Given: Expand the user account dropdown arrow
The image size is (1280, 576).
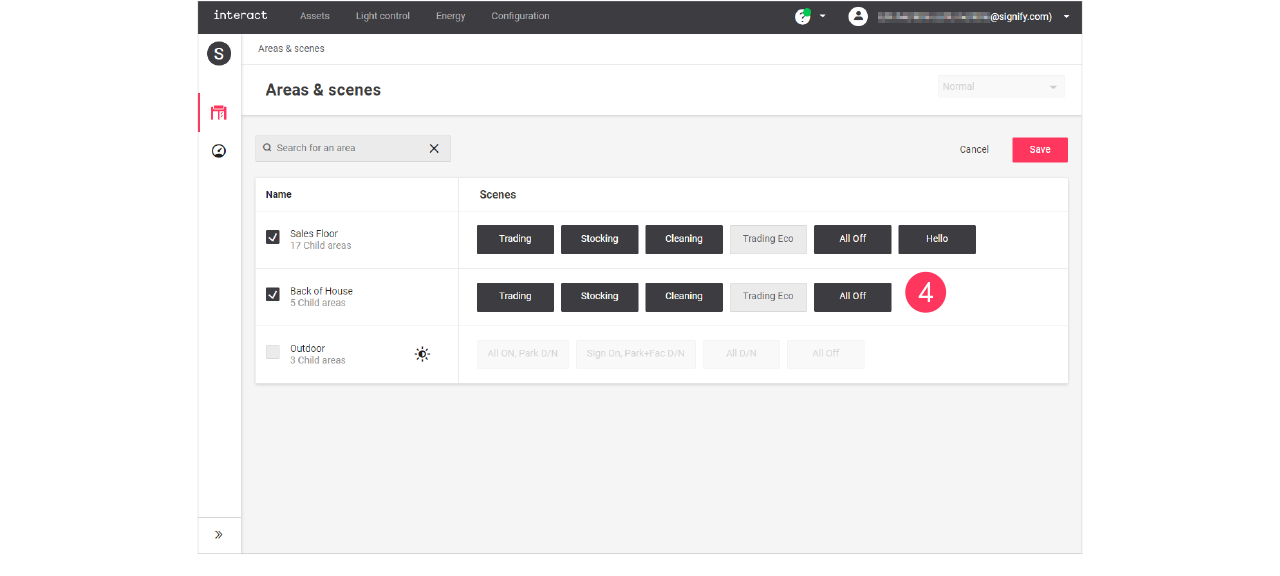Looking at the screenshot, I should coord(1066,17).
